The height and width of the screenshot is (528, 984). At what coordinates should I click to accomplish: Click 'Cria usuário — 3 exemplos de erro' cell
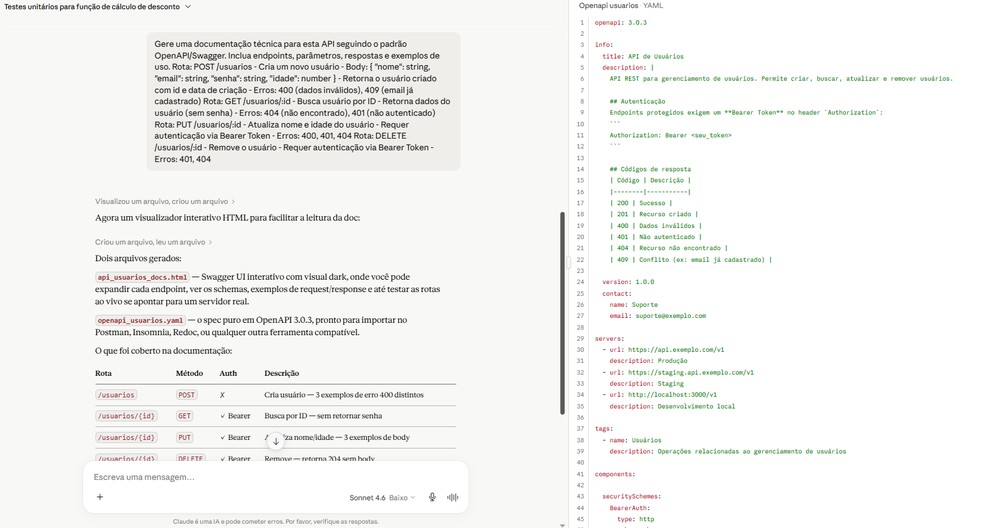point(344,395)
